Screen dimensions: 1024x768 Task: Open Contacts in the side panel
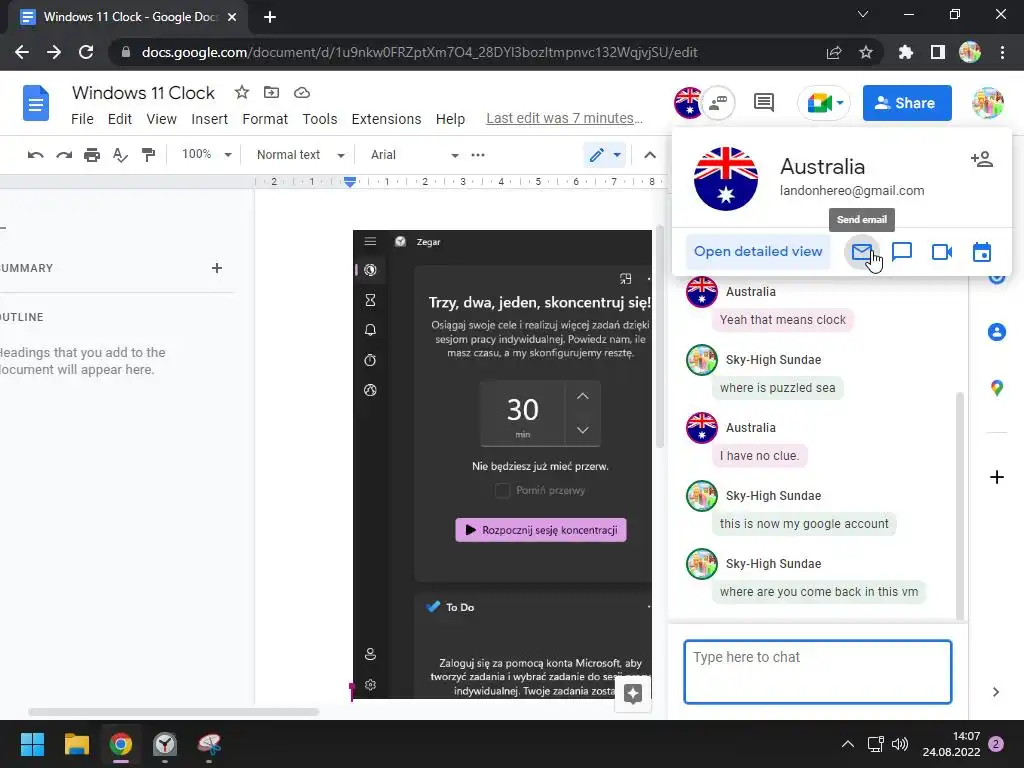point(997,332)
